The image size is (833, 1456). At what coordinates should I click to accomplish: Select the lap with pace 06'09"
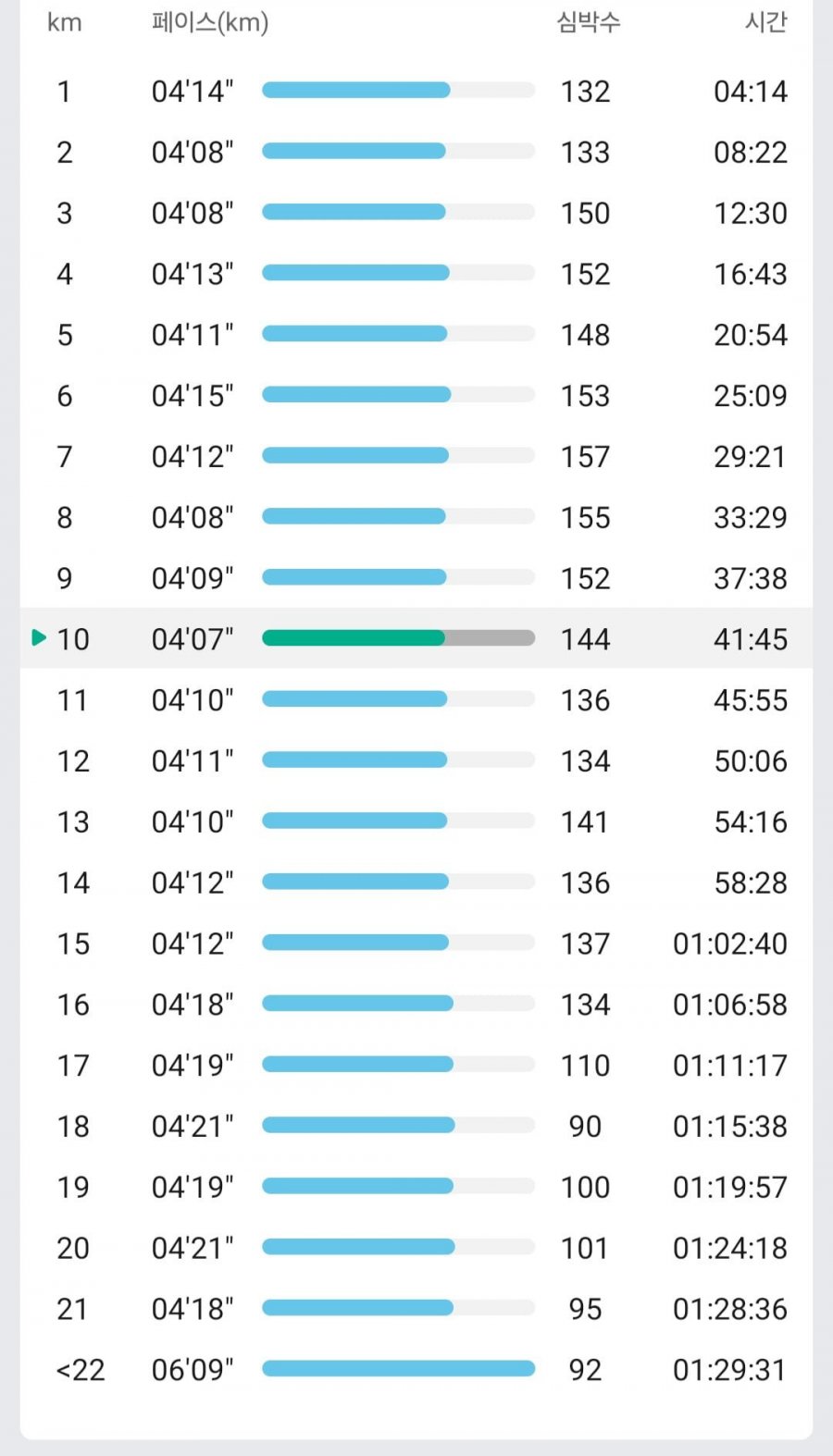(416, 1369)
